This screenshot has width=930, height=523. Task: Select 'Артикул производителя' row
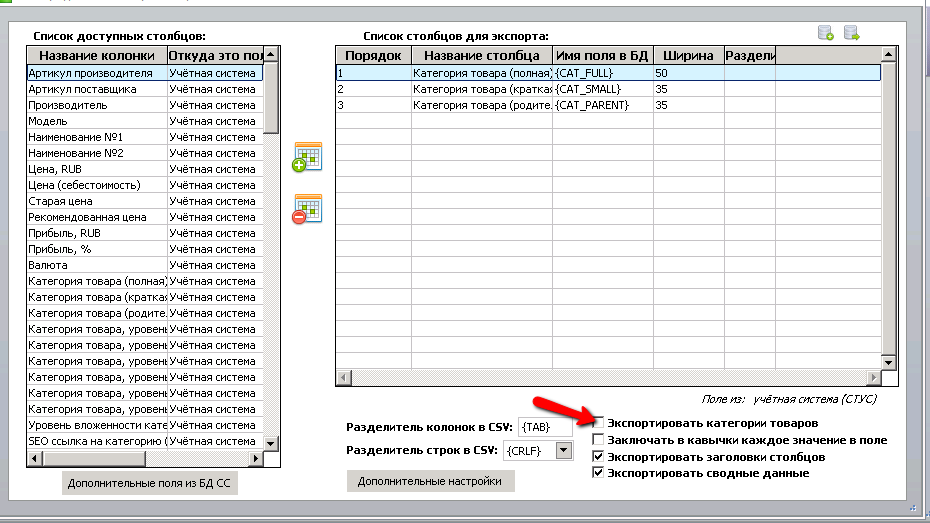(145, 73)
